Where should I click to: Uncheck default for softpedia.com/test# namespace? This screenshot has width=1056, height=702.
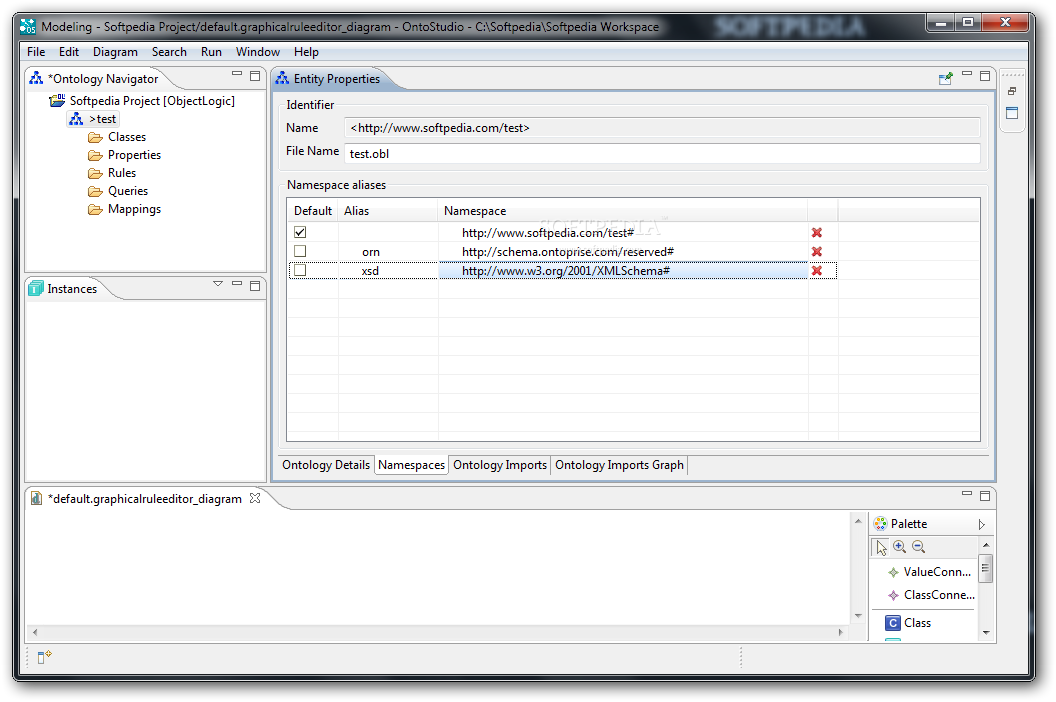click(300, 232)
